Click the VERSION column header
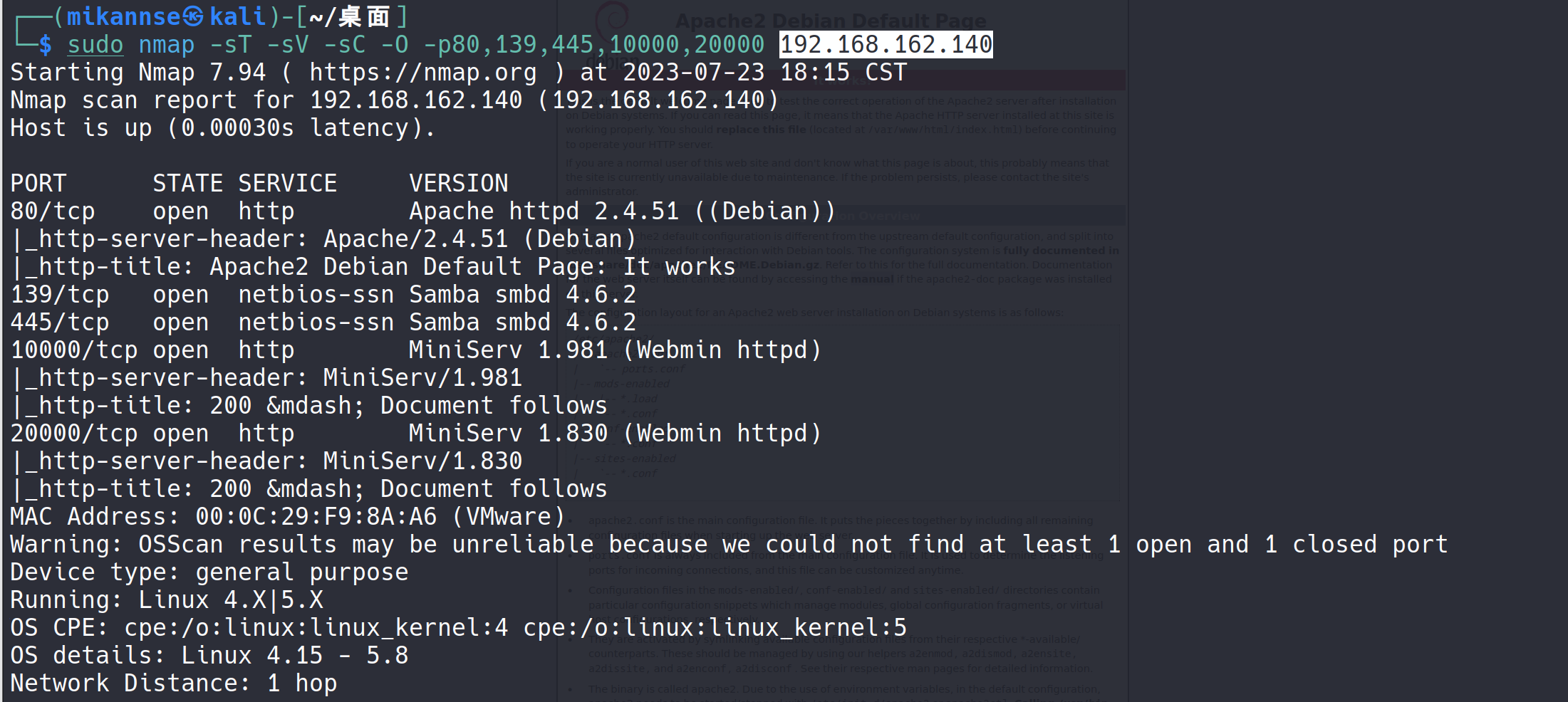Image resolution: width=1568 pixels, height=702 pixels. tap(458, 184)
